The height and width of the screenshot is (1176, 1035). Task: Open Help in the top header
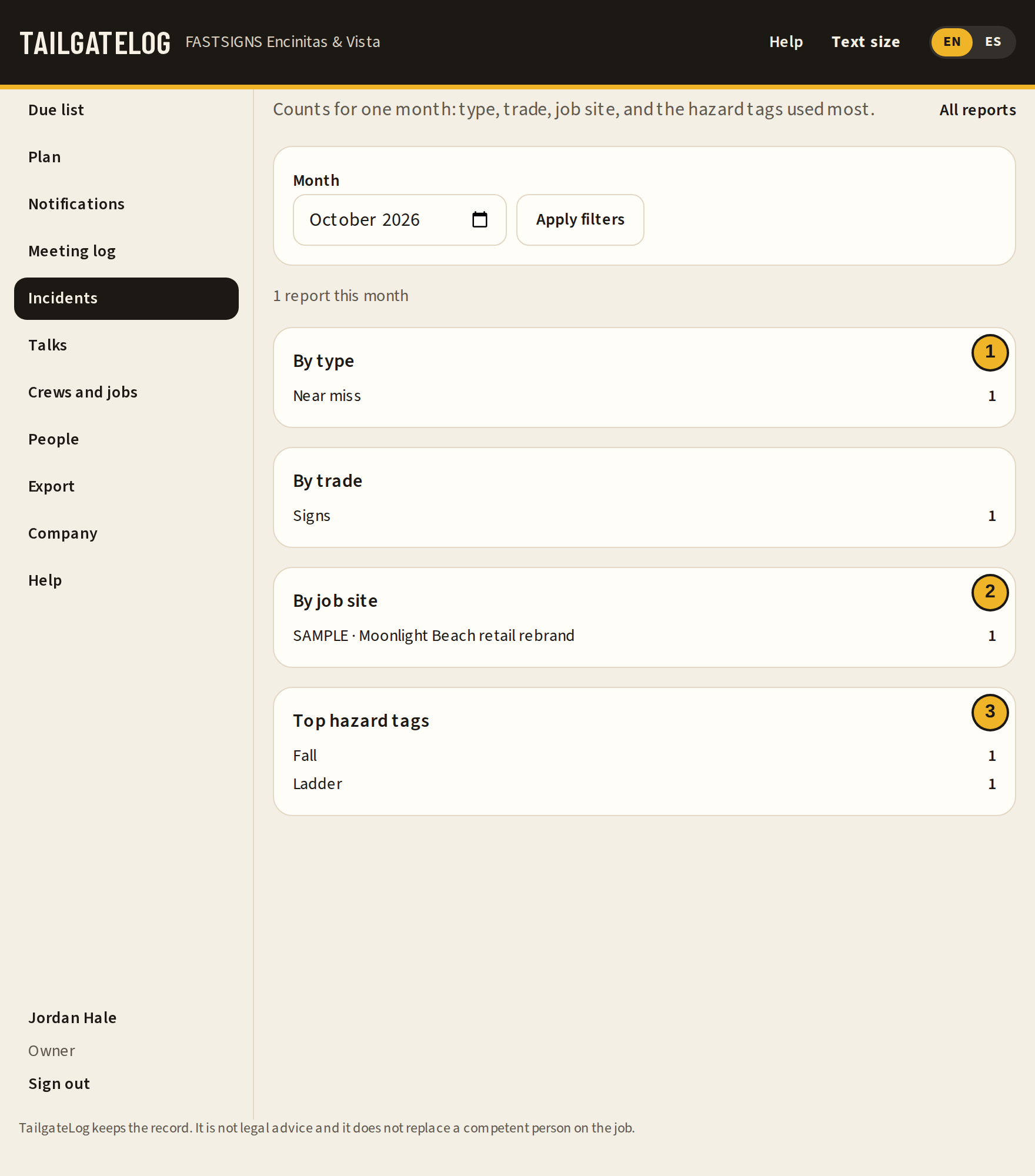click(786, 42)
